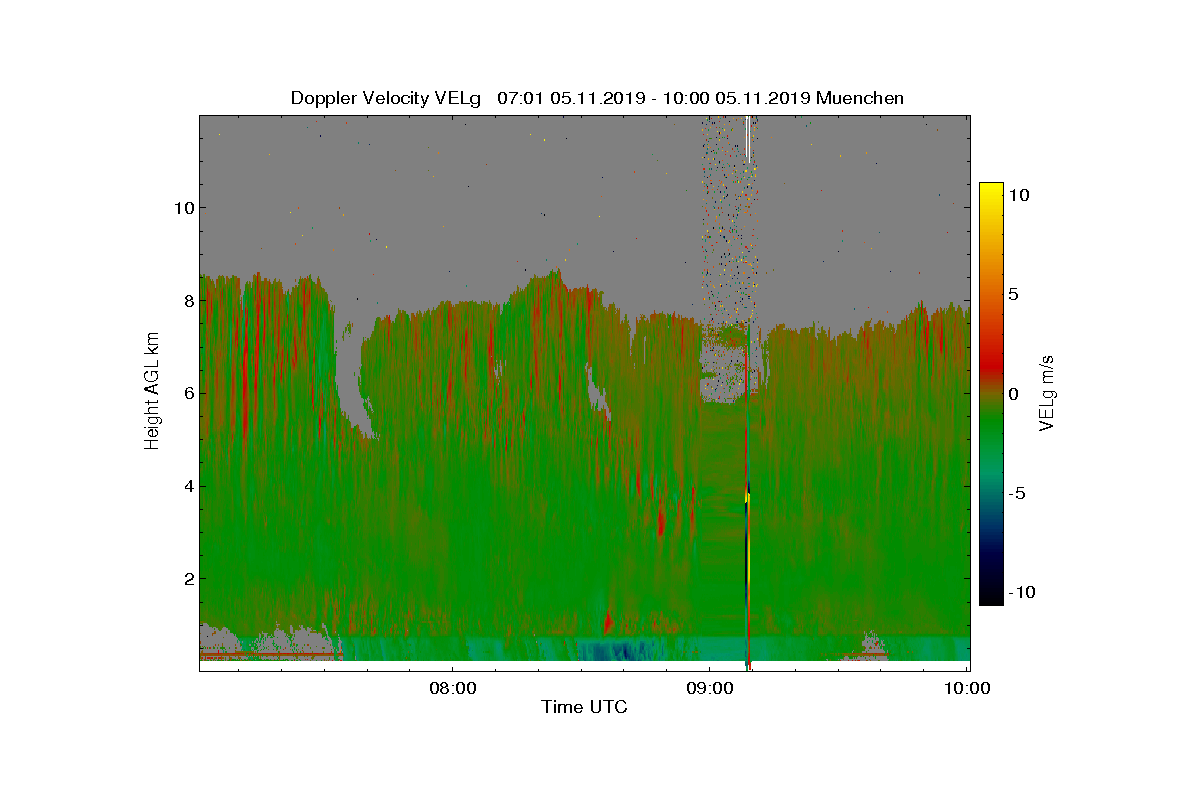The width and height of the screenshot is (1200, 800).
Task: Click the colorbar tick label '0'
Action: (1013, 394)
